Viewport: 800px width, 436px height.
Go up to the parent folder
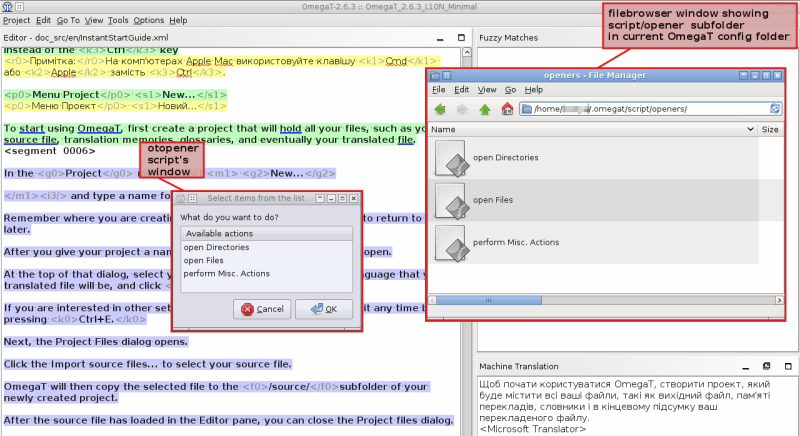pos(486,108)
